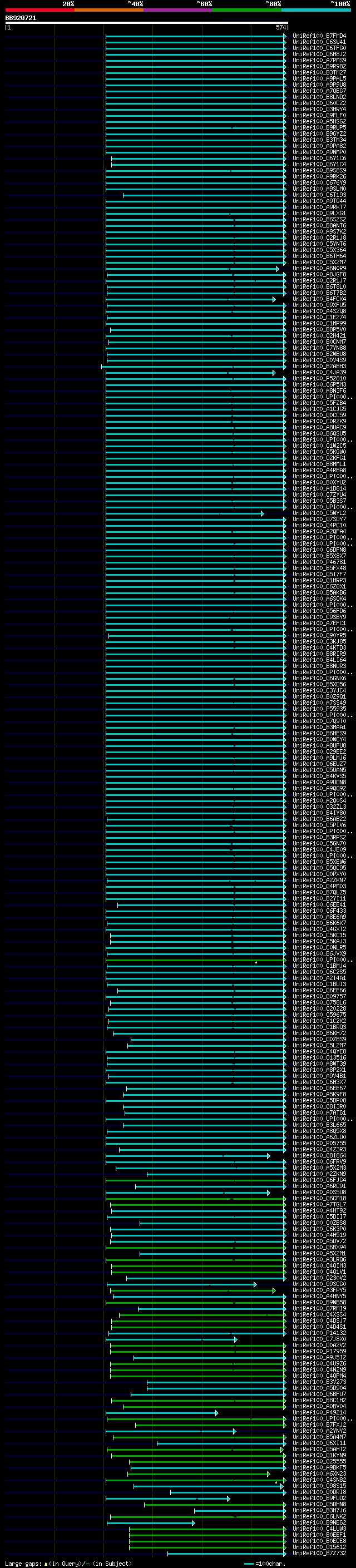Select the BB920721 query name label
This screenshot has height=1568, width=356.
click(21, 18)
